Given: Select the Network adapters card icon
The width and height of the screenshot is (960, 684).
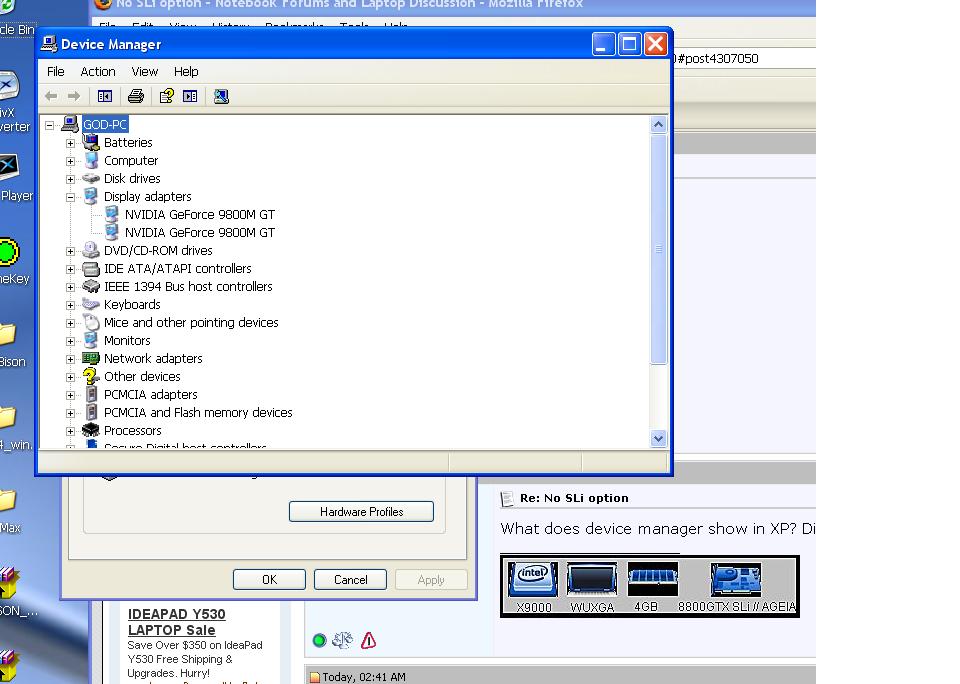Looking at the screenshot, I should click(91, 358).
